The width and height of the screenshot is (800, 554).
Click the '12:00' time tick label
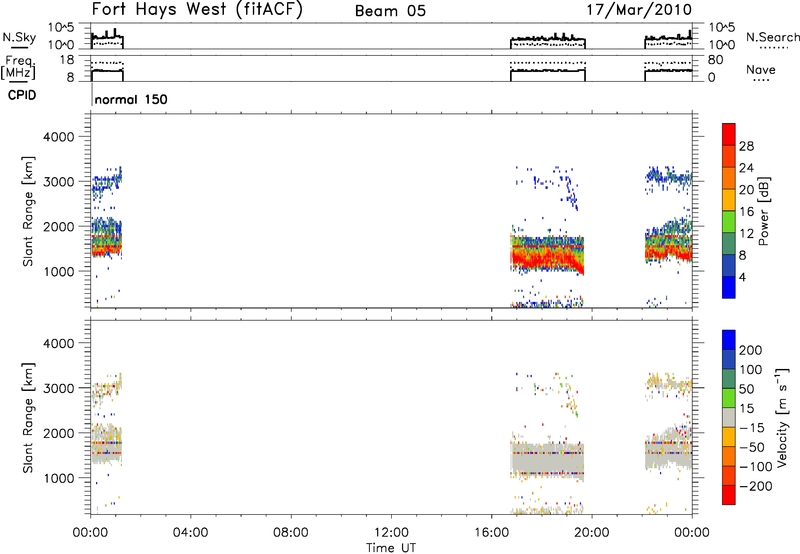(391, 533)
